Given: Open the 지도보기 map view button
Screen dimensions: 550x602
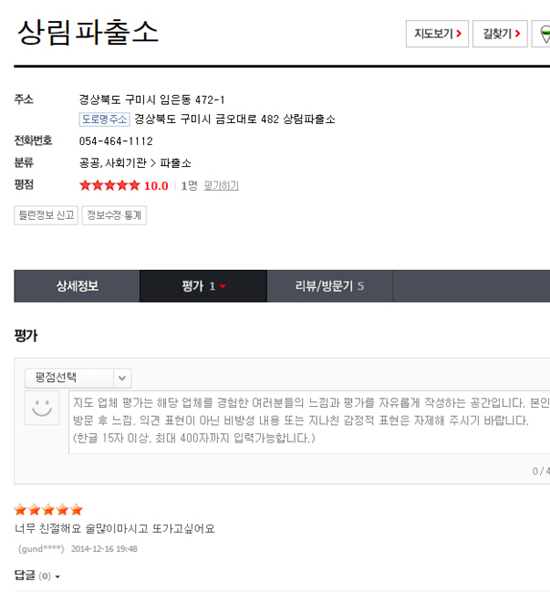Looking at the screenshot, I should (x=437, y=34).
